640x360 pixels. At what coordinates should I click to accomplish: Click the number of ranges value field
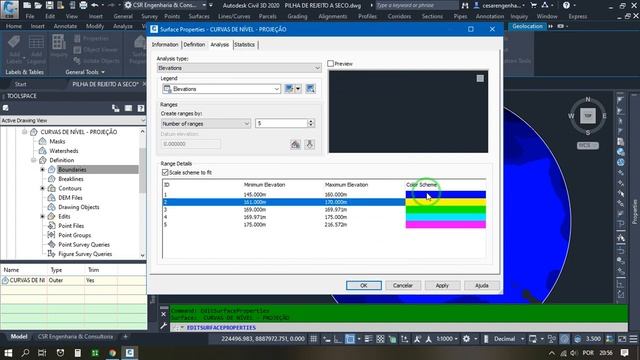coord(282,123)
